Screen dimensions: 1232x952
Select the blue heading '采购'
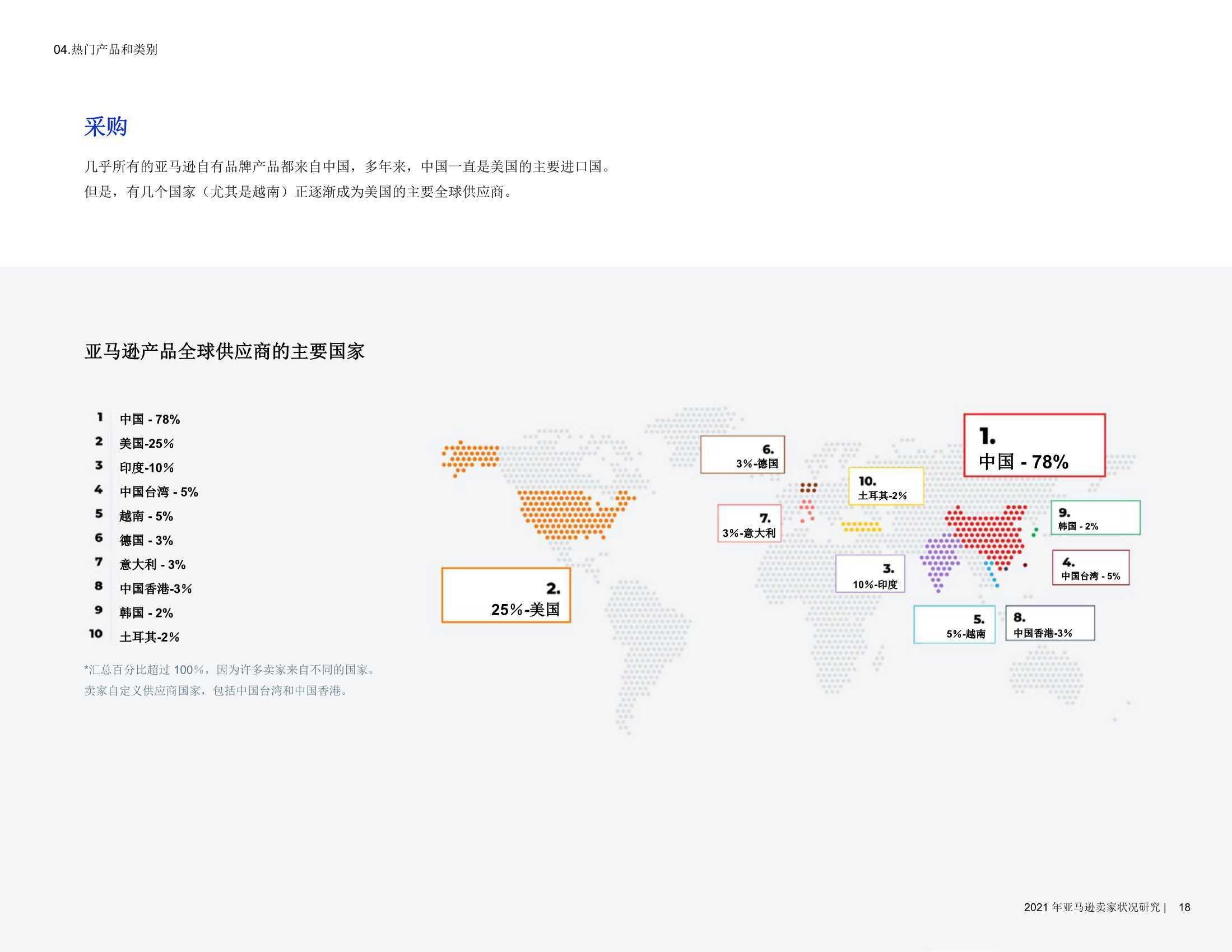[x=105, y=127]
